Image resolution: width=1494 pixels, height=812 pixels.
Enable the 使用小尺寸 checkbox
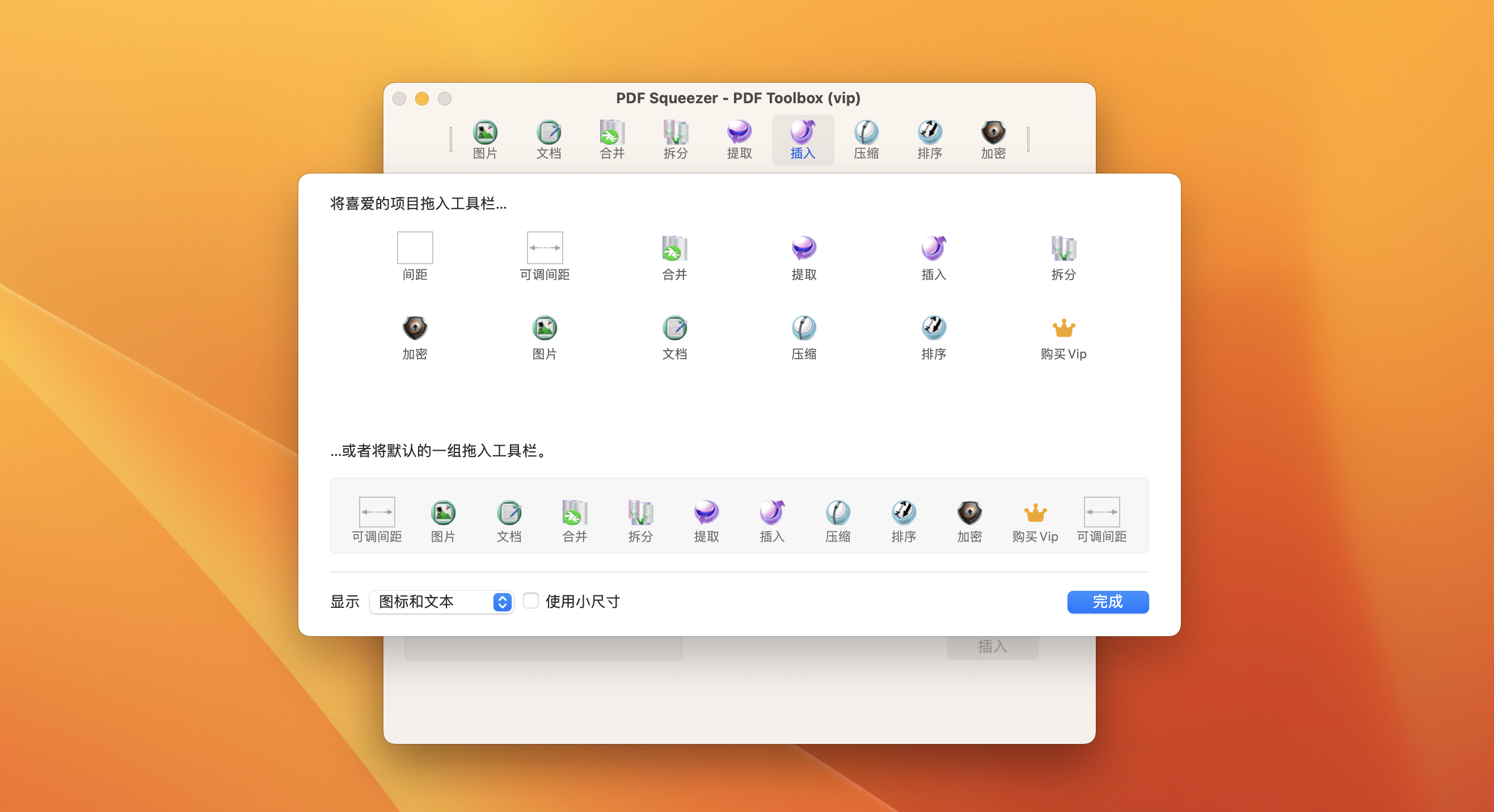coord(531,600)
